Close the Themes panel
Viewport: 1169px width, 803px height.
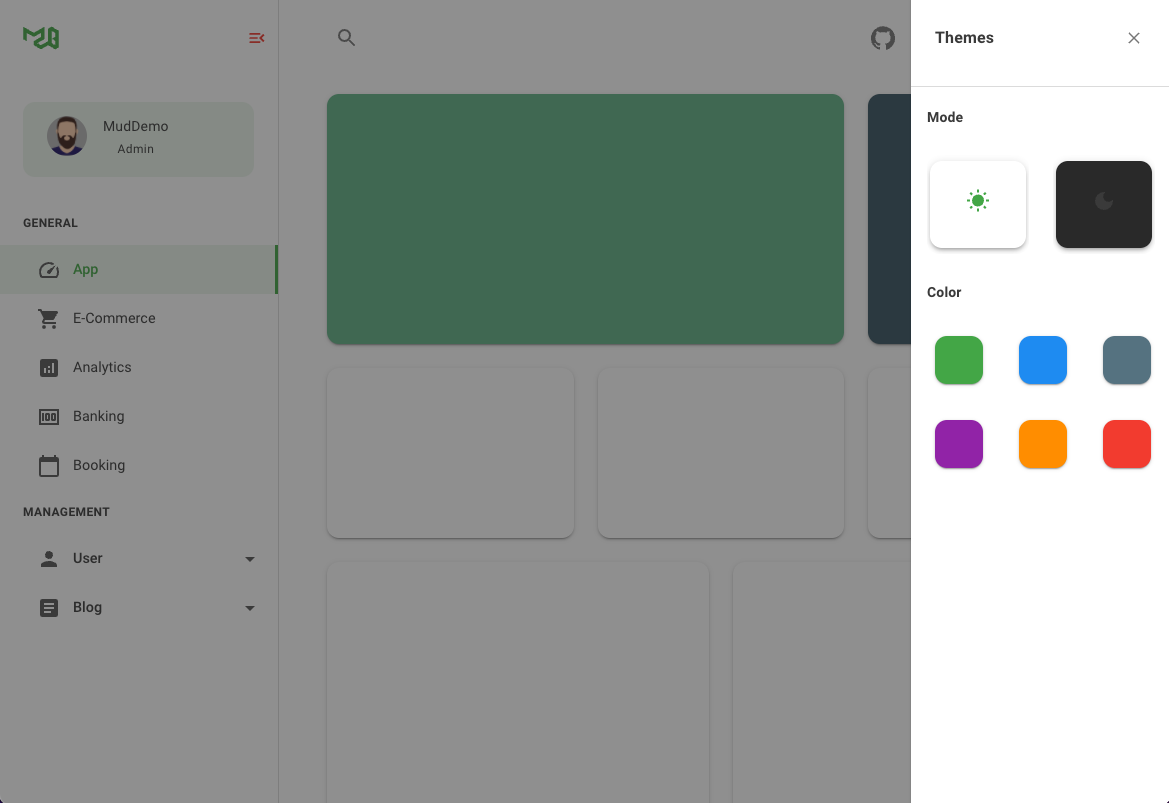1133,37
